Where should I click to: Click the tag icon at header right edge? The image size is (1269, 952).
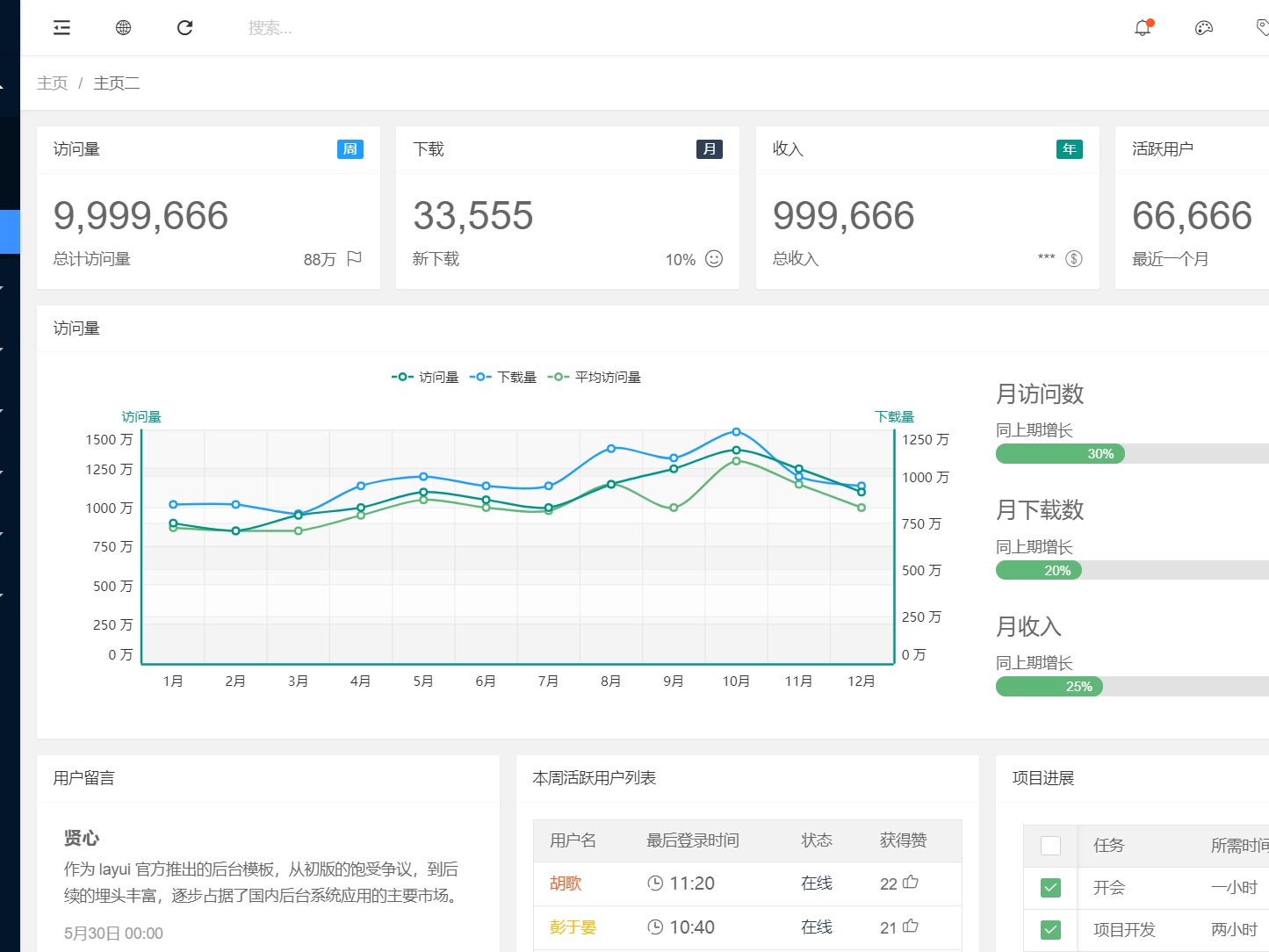coord(1263,28)
